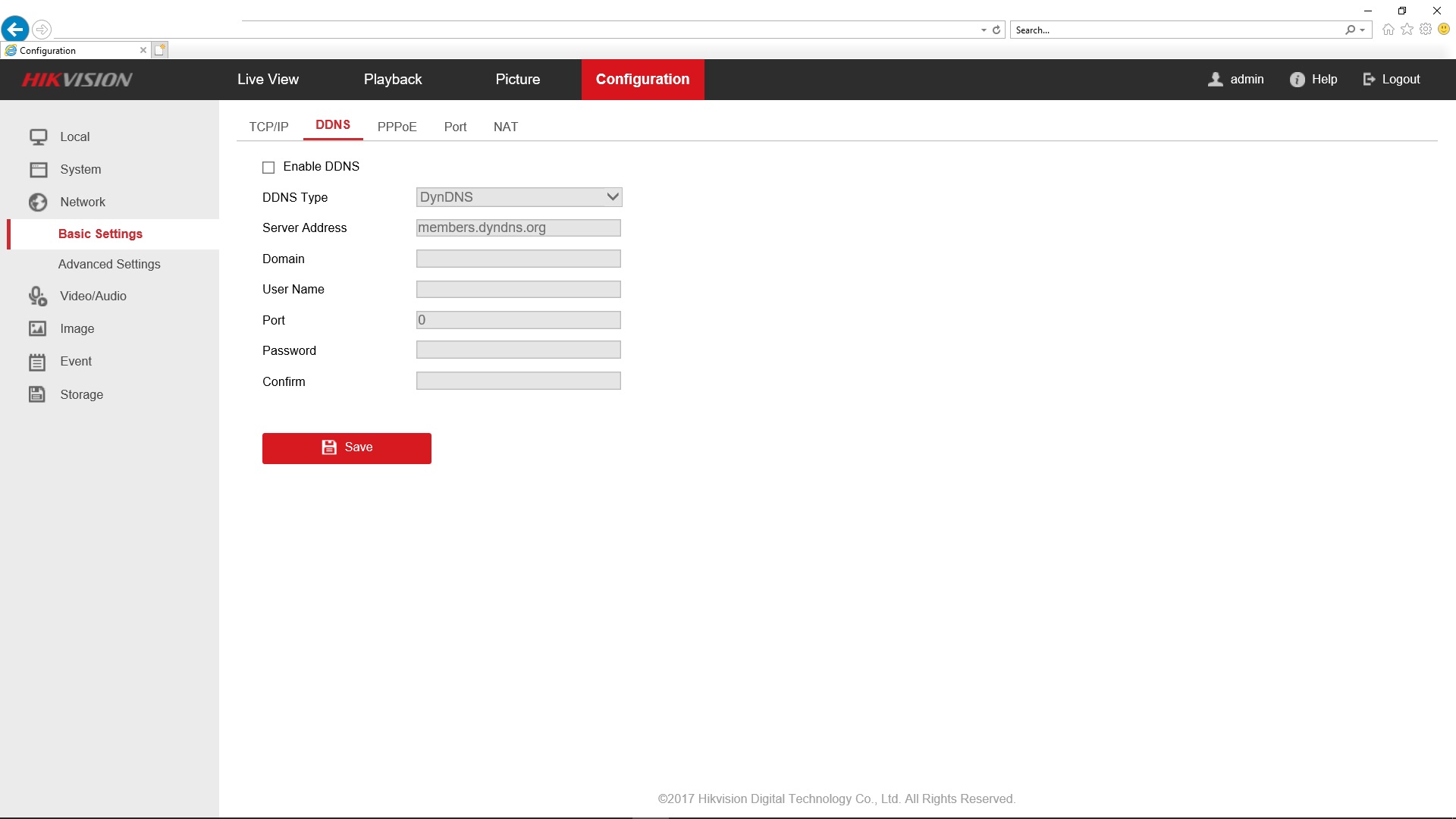Click the Event calendar icon
1456x819 pixels.
[x=38, y=362]
